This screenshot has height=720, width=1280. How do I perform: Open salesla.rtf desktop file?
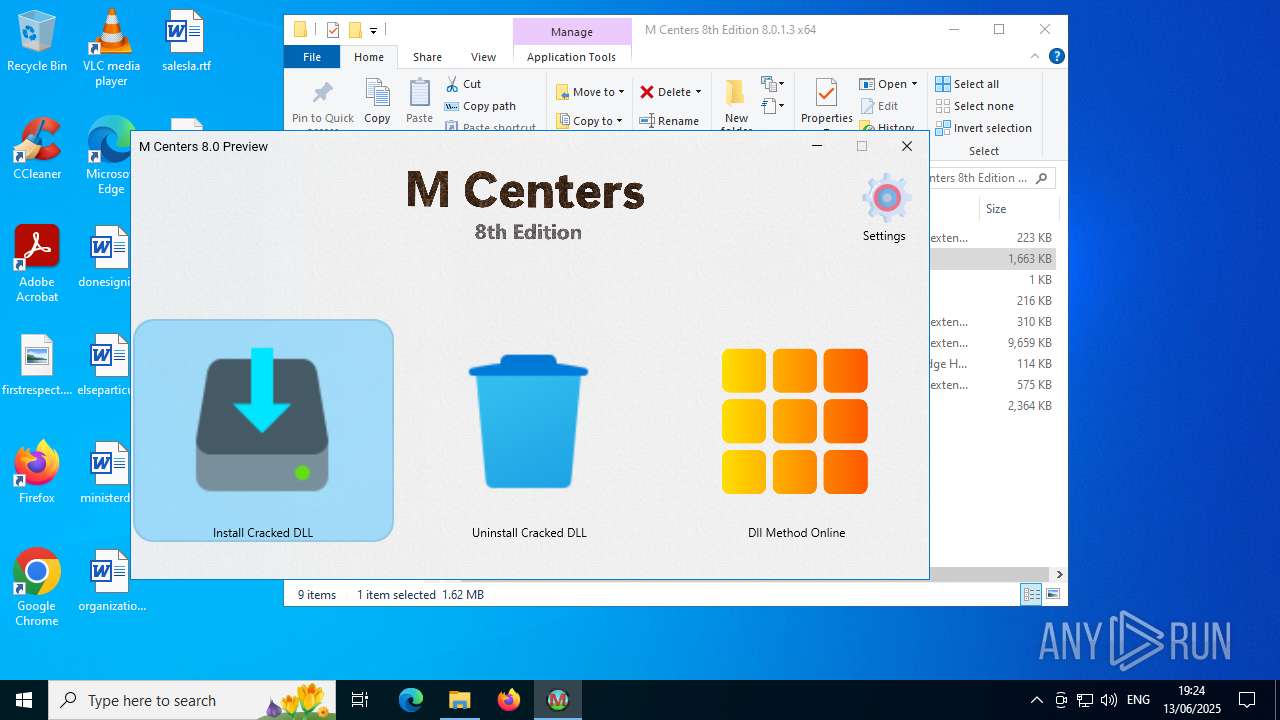[185, 41]
